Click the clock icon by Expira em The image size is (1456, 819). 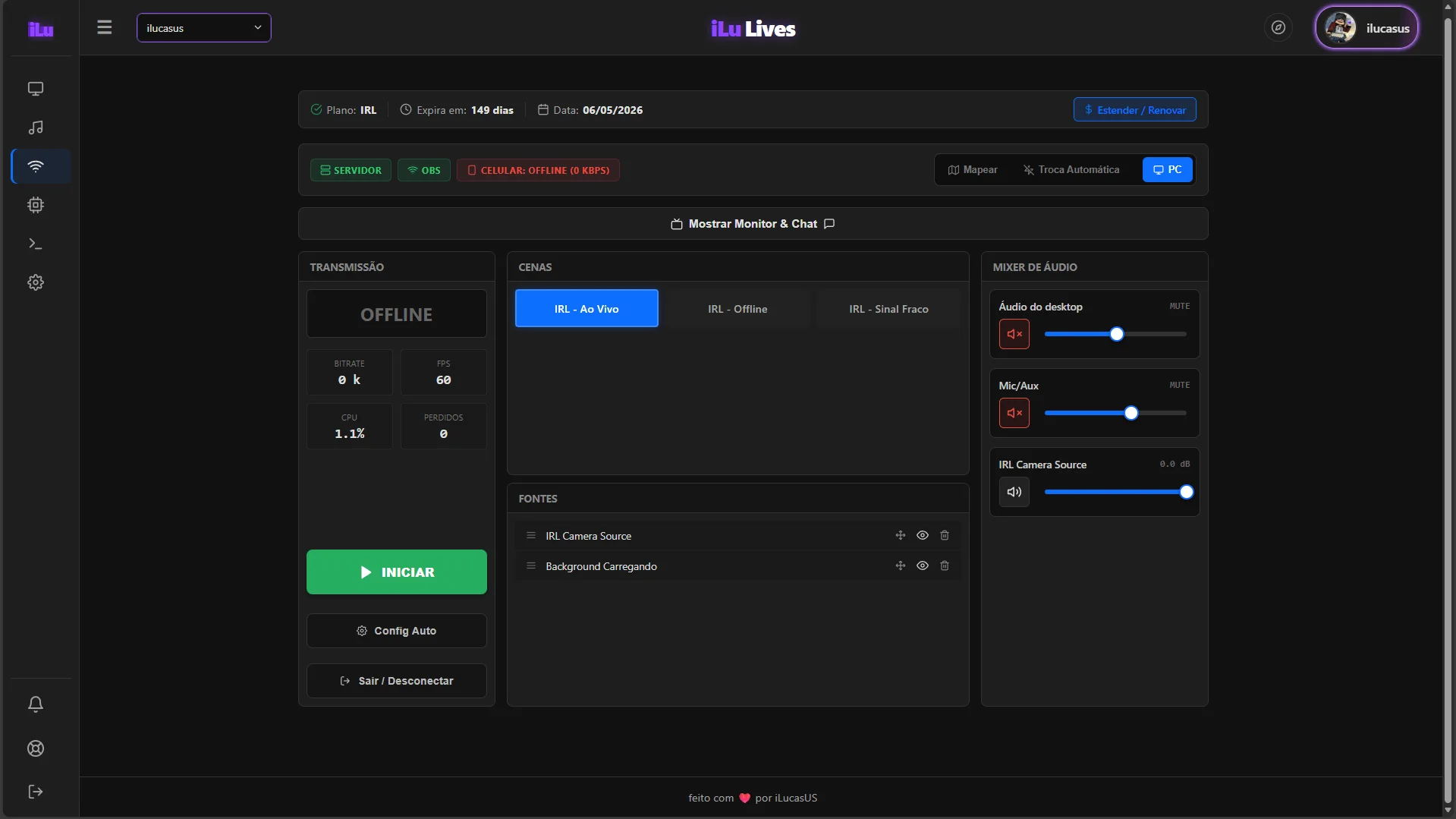click(x=406, y=110)
